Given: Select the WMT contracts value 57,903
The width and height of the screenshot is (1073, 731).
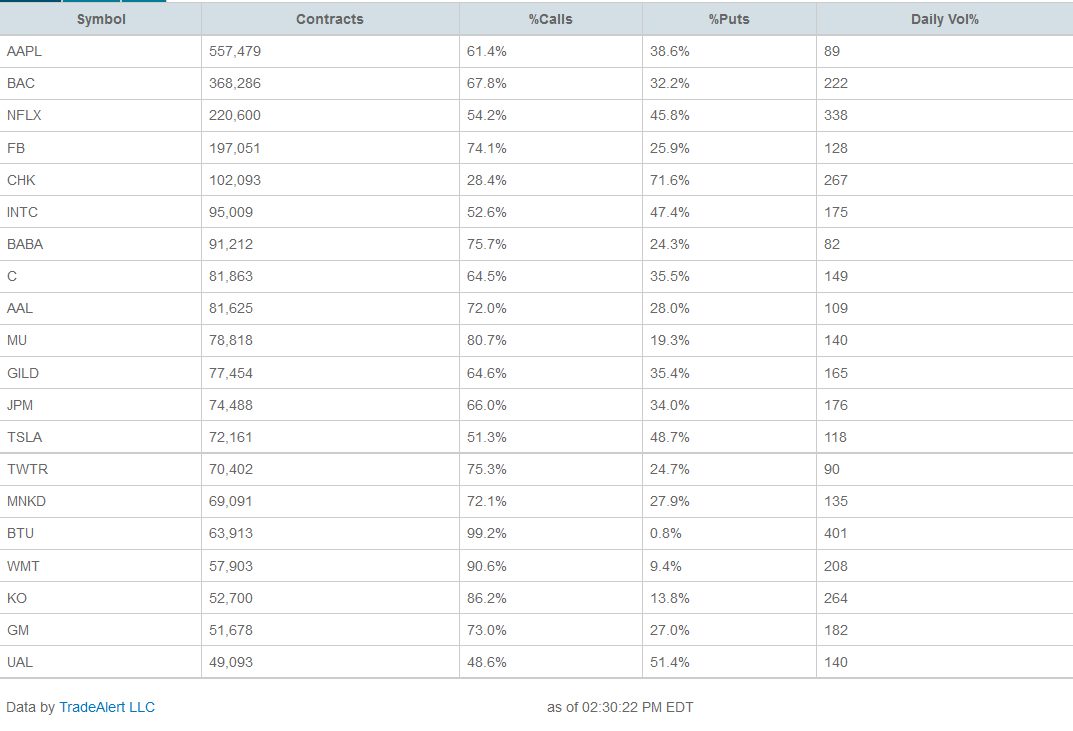Looking at the screenshot, I should click(231, 566).
